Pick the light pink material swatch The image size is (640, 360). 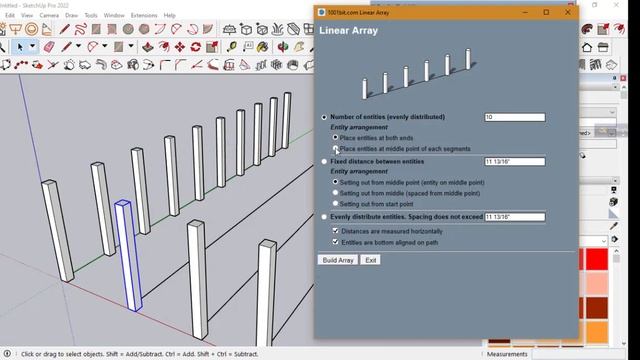point(597,283)
